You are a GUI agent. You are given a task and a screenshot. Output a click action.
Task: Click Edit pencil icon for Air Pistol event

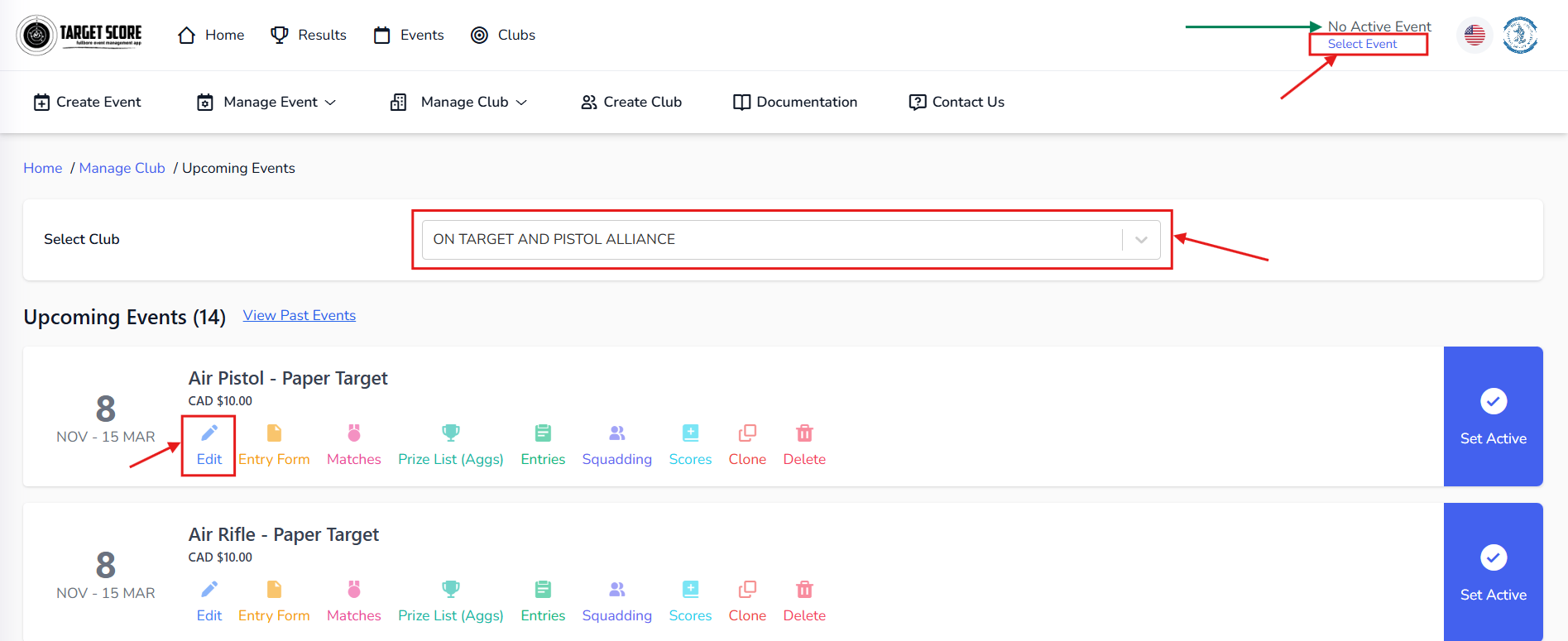(x=209, y=433)
